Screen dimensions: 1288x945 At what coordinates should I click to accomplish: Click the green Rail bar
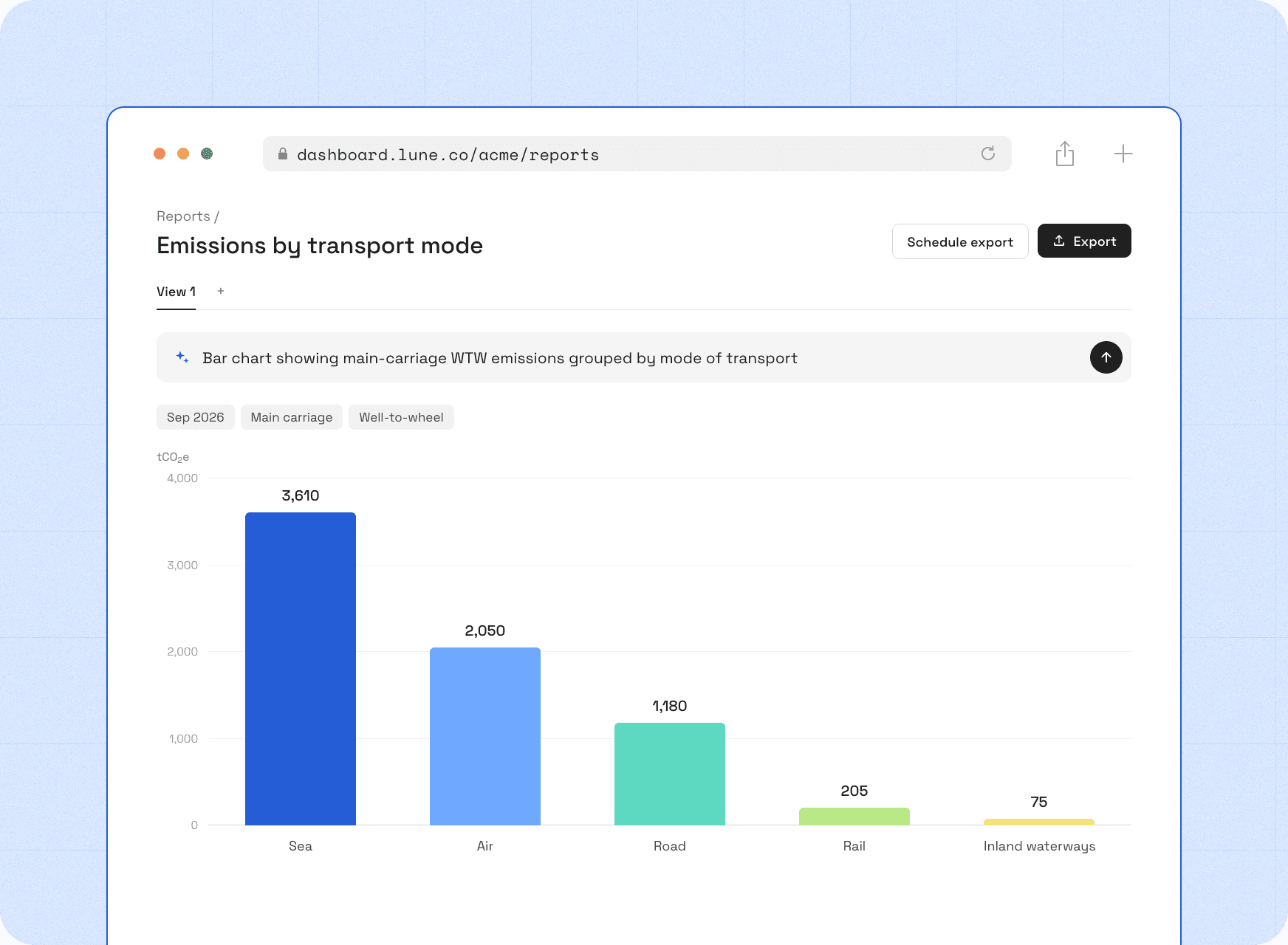pos(854,817)
